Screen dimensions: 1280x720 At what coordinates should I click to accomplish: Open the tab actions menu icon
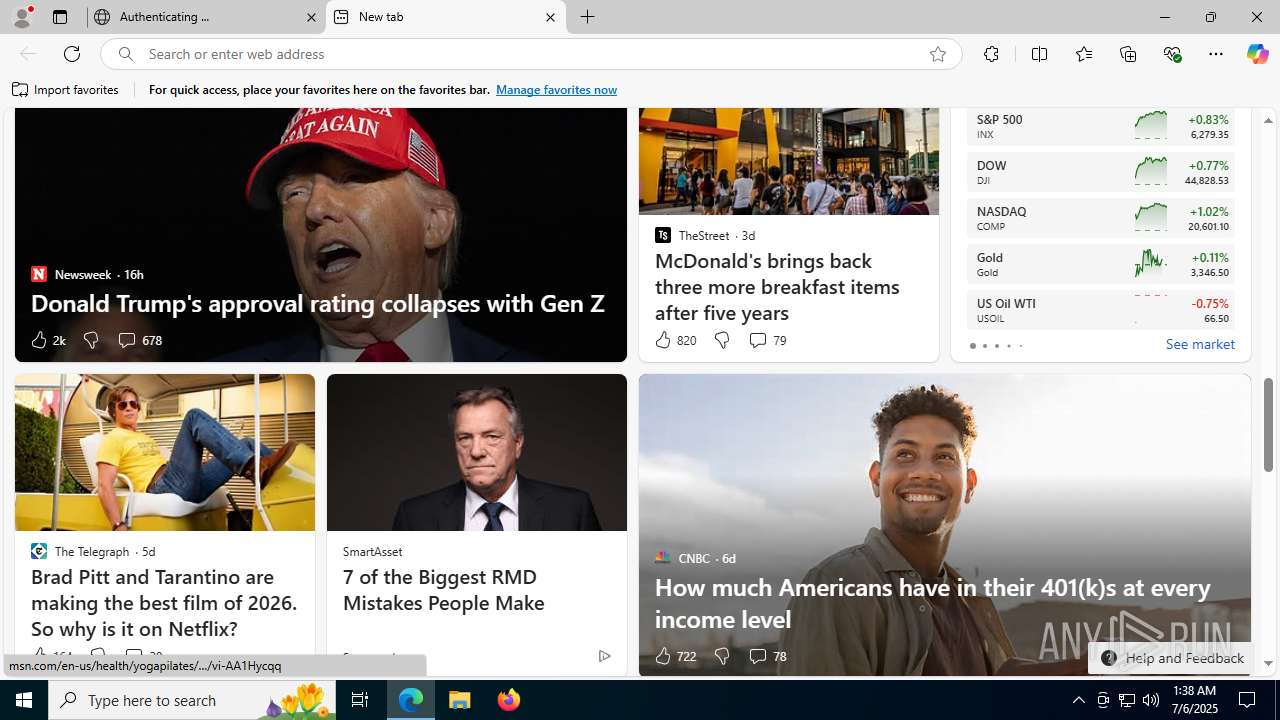coord(60,17)
